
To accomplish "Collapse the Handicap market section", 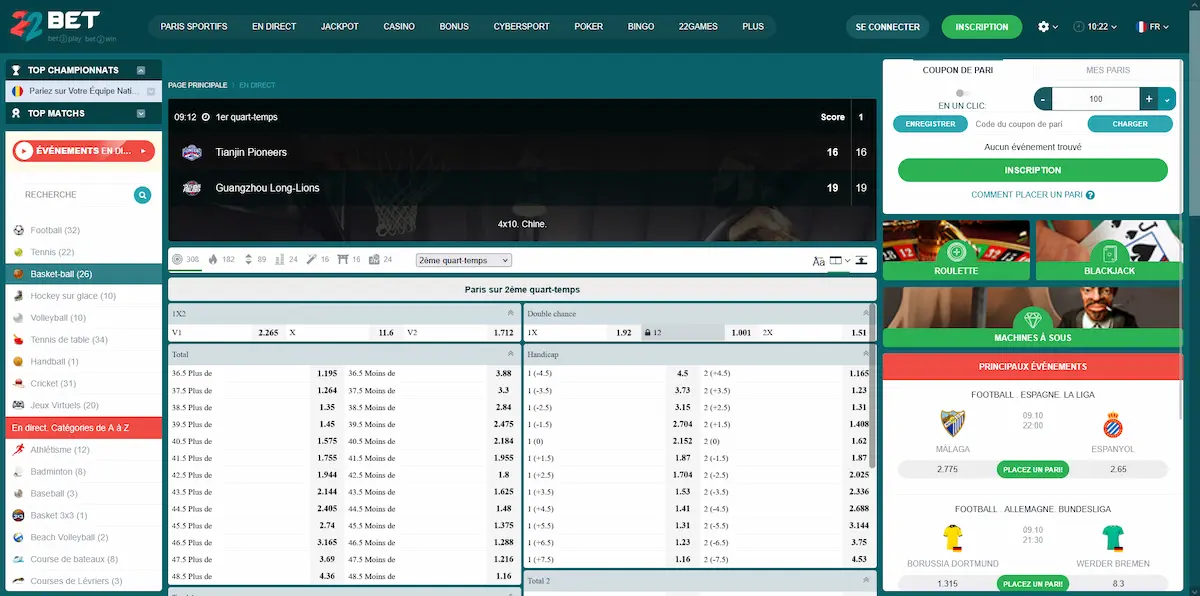I will (867, 354).
